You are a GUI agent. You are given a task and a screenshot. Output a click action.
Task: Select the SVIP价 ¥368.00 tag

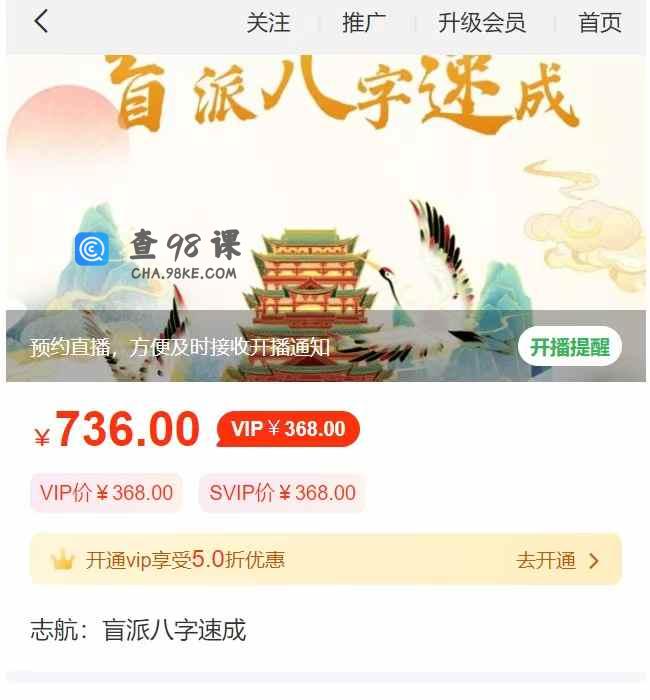pyautogui.click(x=282, y=493)
